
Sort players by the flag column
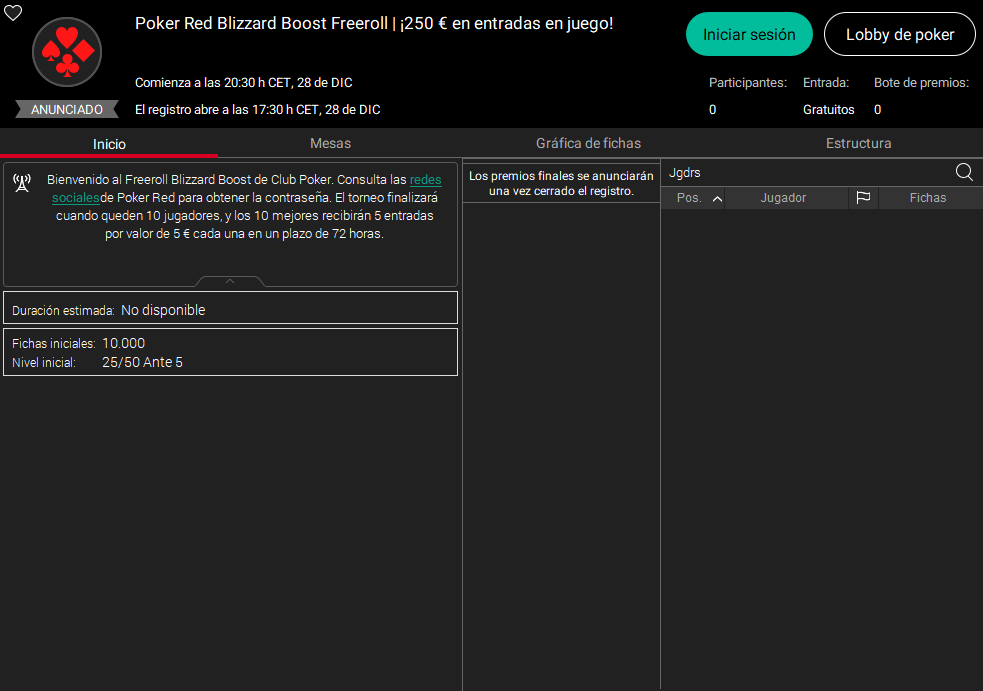pyautogui.click(x=863, y=198)
